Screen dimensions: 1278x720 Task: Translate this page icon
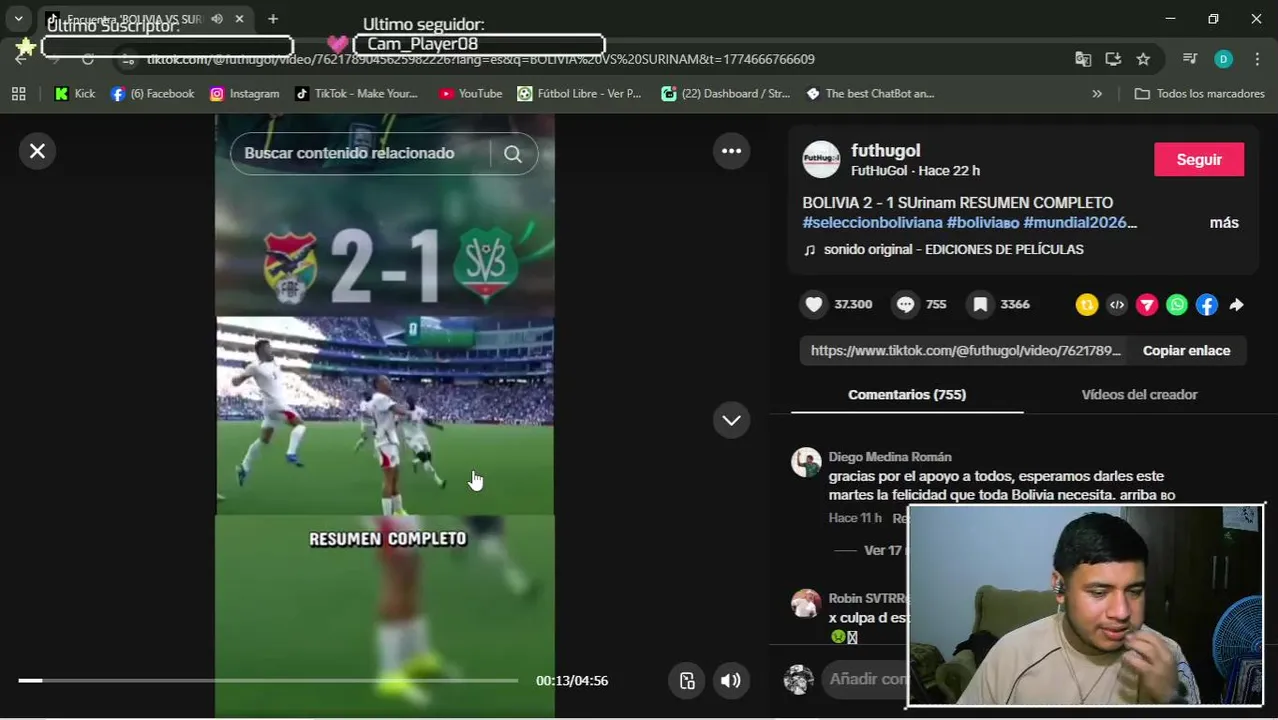pos(1083,60)
